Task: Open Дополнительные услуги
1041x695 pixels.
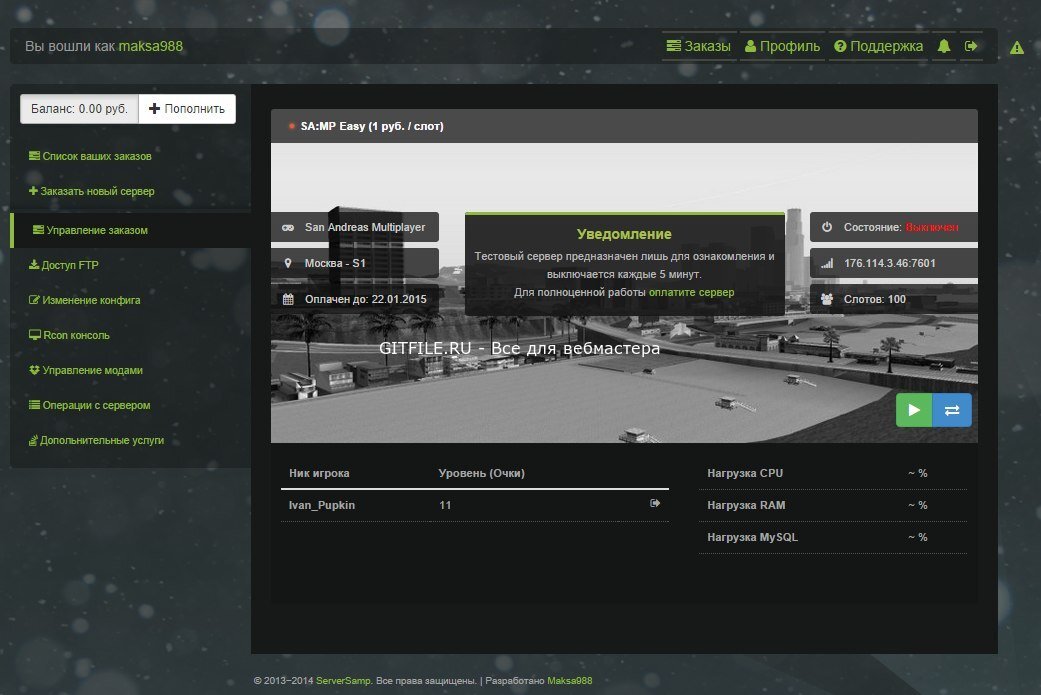Action: click(x=96, y=440)
